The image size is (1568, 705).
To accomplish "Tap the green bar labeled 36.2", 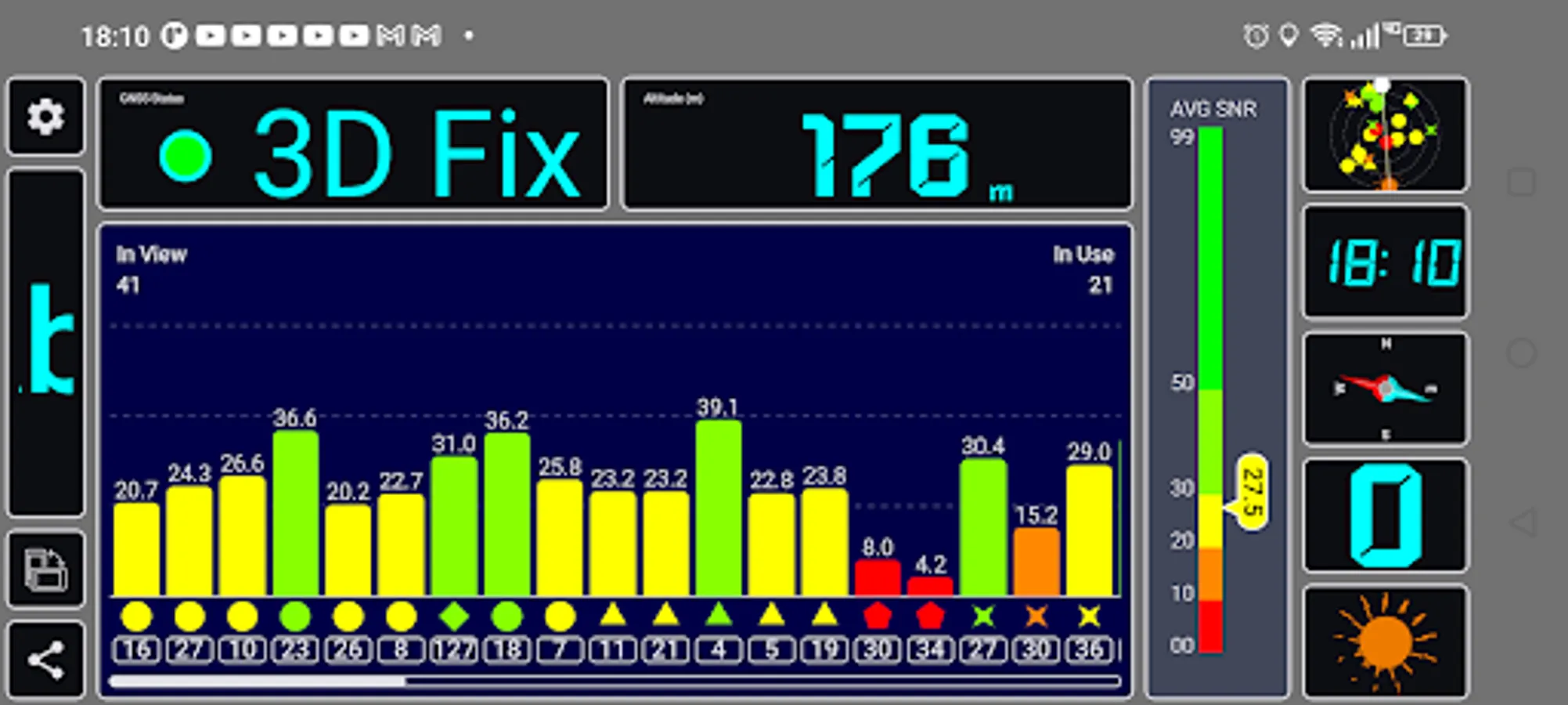I will point(507,515).
